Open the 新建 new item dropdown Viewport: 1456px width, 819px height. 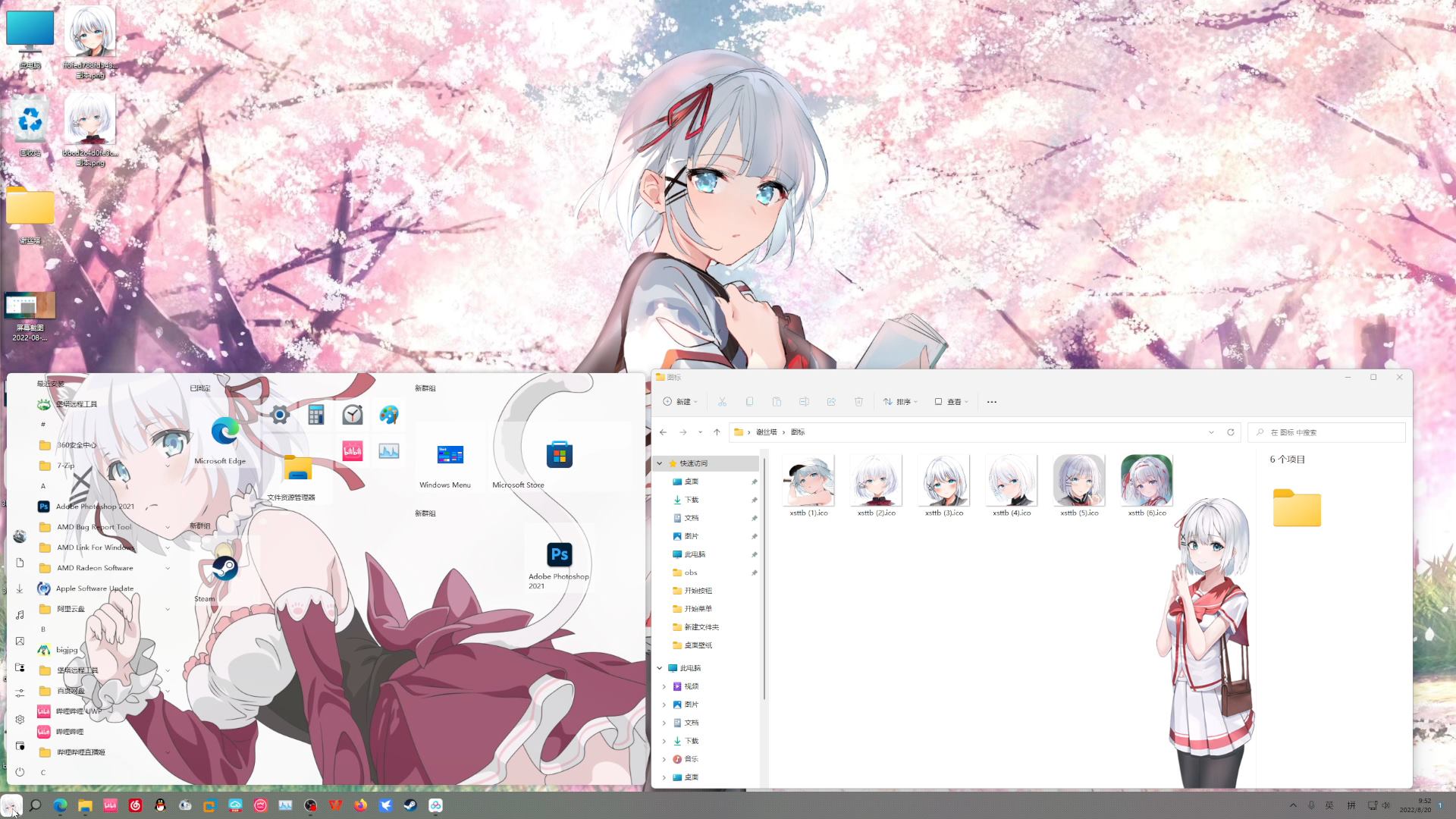[x=680, y=402]
